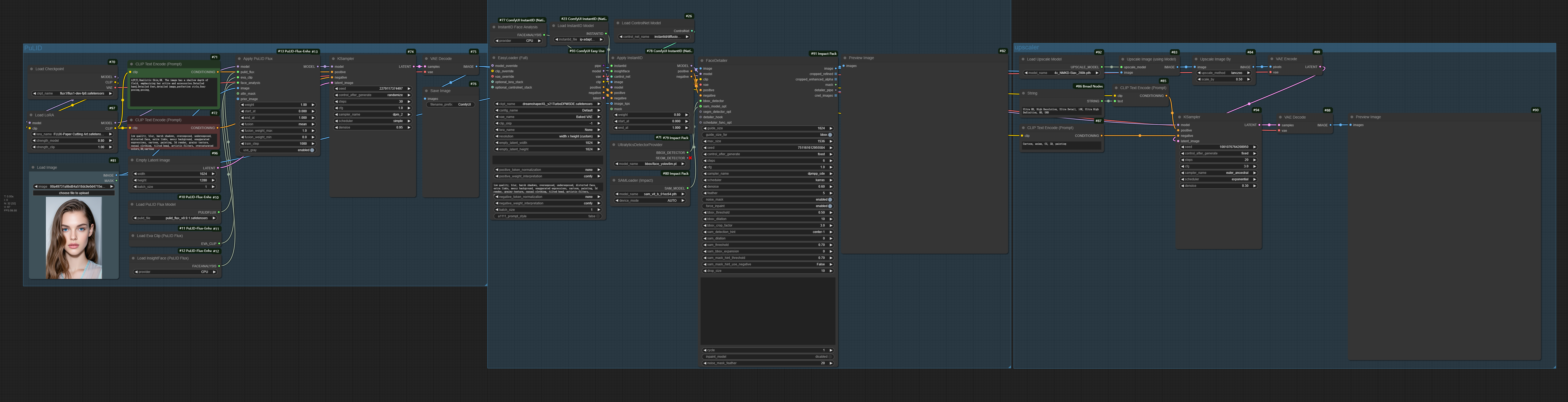
Task: Toggle use_gray switch in Apply PuLID Flux
Action: [312, 150]
